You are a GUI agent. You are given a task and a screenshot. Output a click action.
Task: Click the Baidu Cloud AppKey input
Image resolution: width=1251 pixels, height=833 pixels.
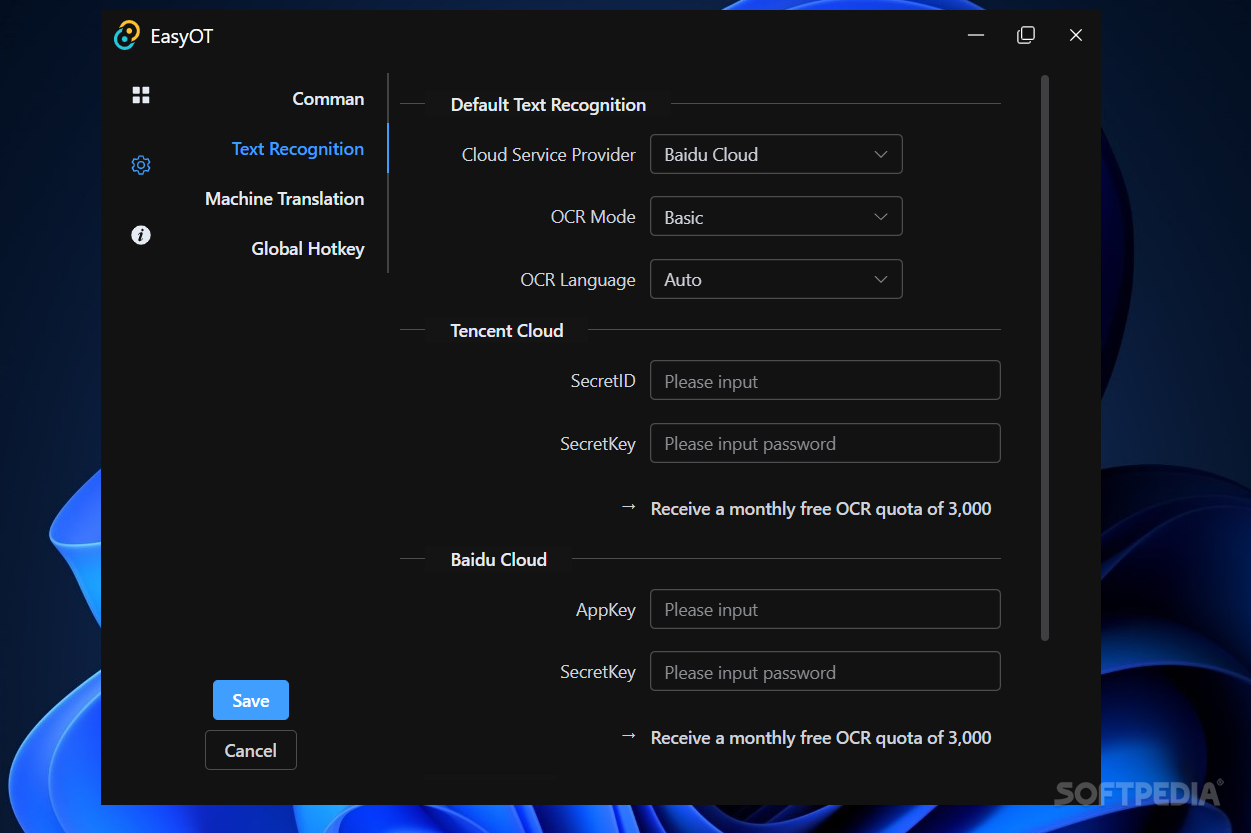(825, 609)
